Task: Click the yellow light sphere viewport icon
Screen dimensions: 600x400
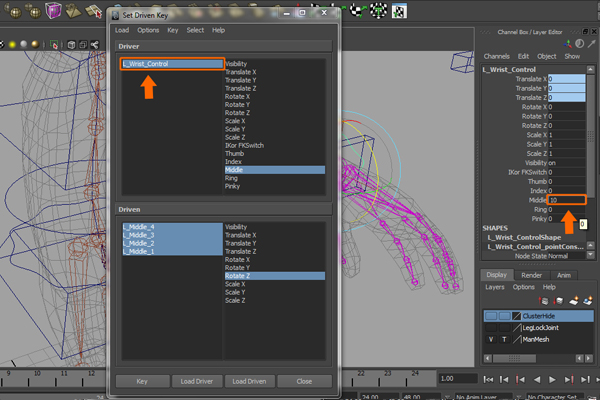Action: [x=12, y=45]
